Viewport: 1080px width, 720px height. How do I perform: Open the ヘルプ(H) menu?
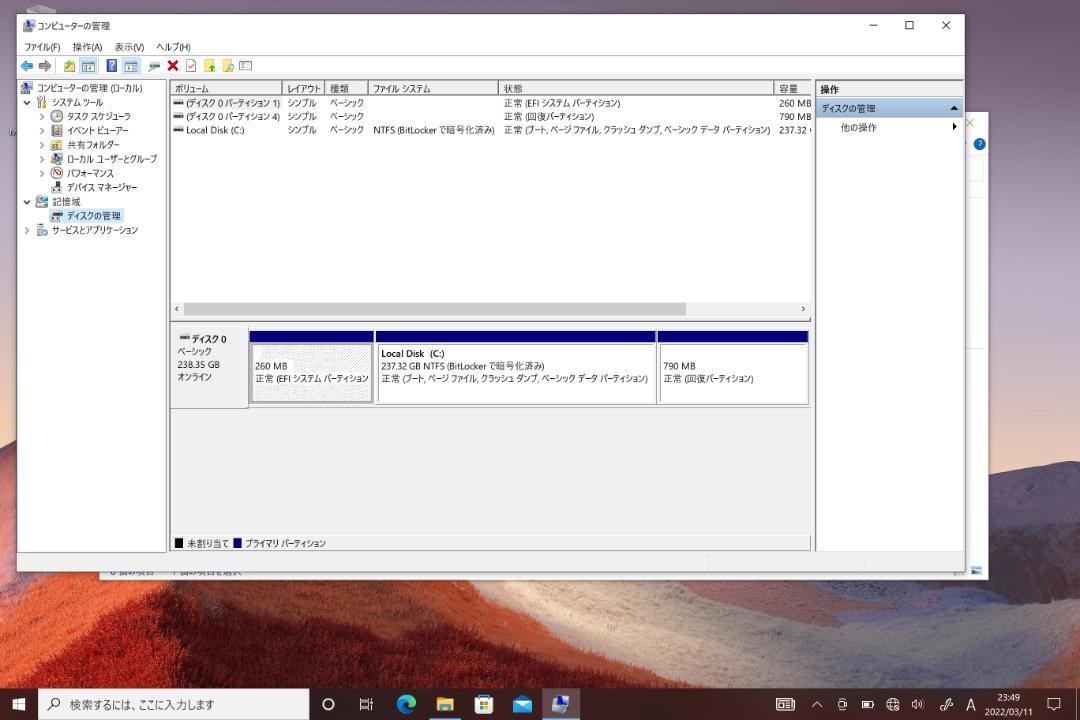click(173, 47)
